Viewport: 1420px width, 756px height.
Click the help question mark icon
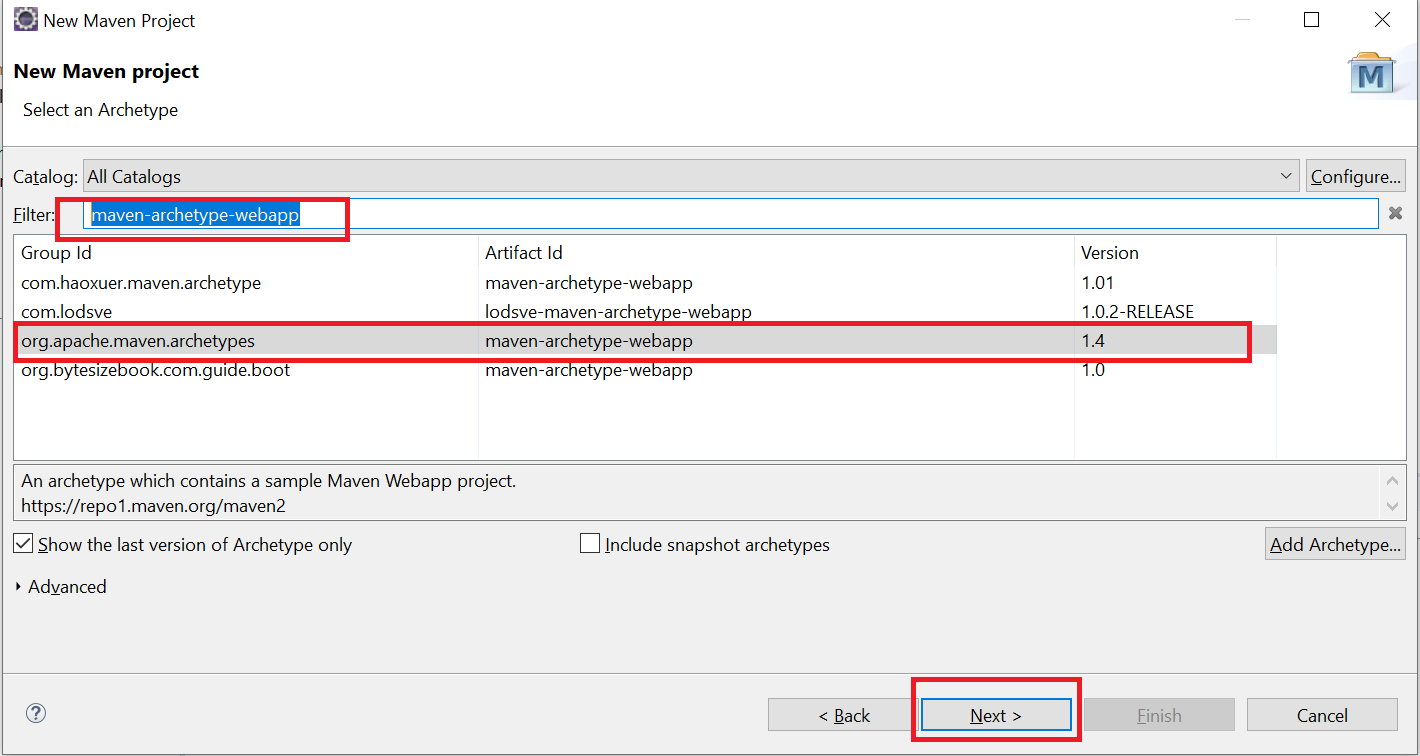point(36,714)
